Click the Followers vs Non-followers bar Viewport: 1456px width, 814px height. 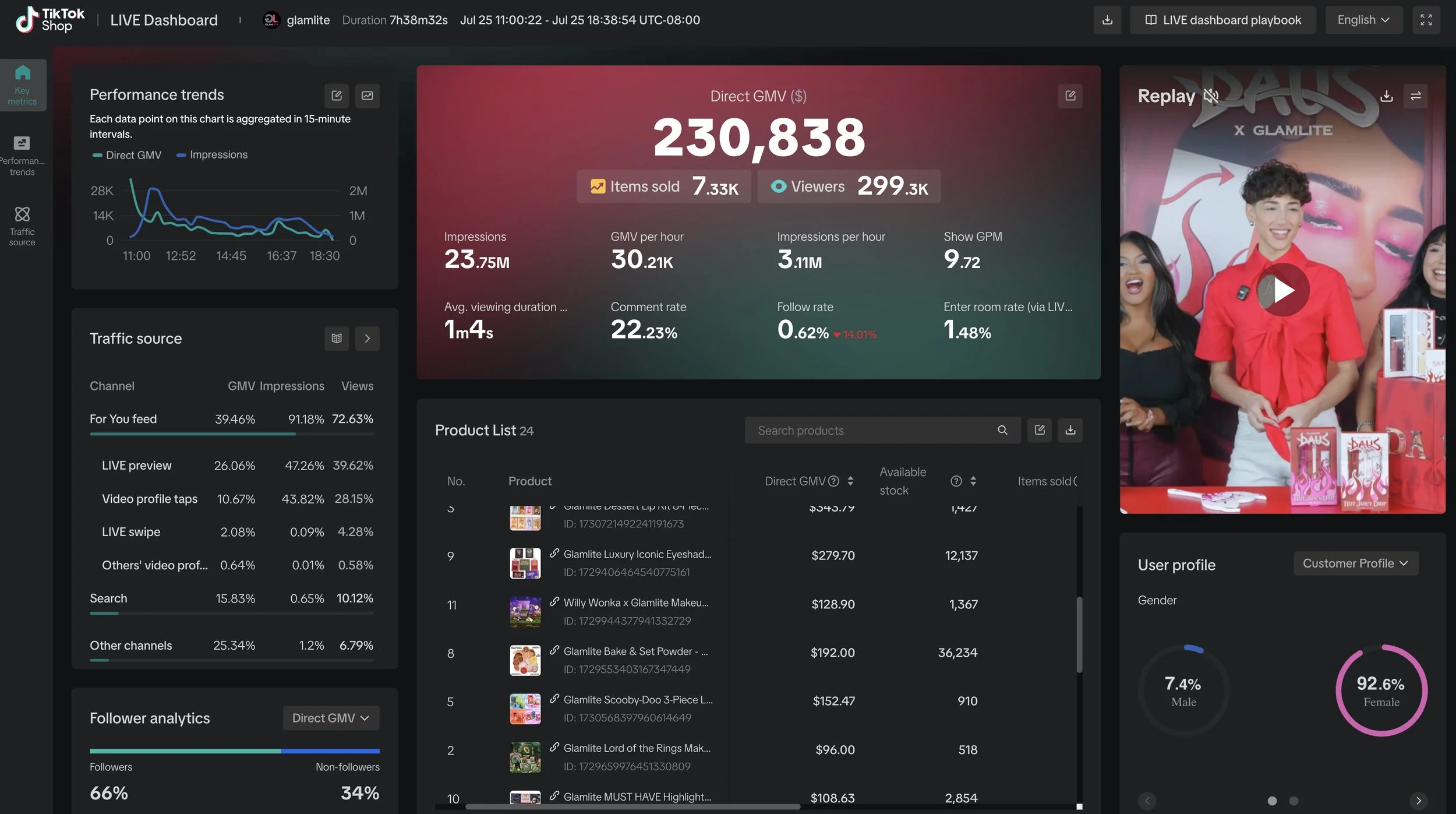pos(235,751)
